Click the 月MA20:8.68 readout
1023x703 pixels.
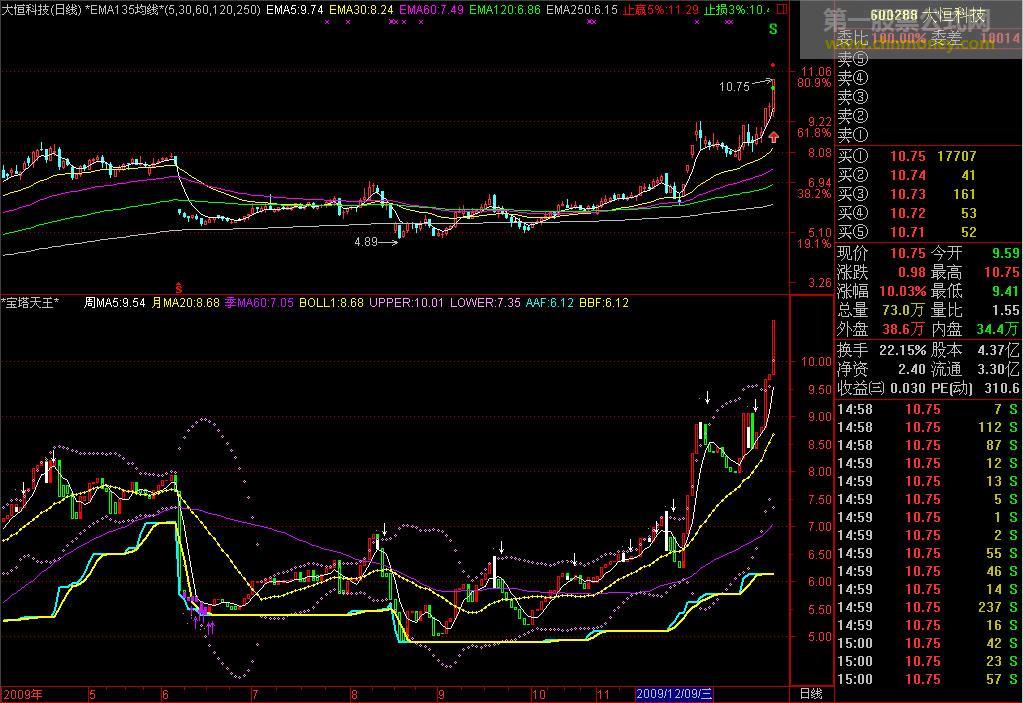coord(185,303)
